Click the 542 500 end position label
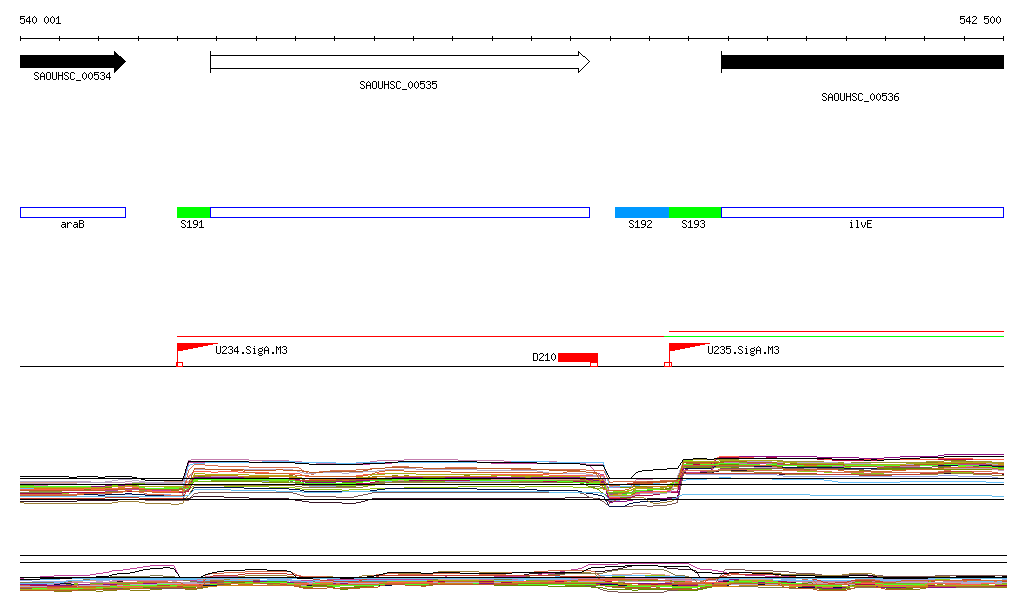The width and height of the screenshot is (1024, 611). coord(980,20)
